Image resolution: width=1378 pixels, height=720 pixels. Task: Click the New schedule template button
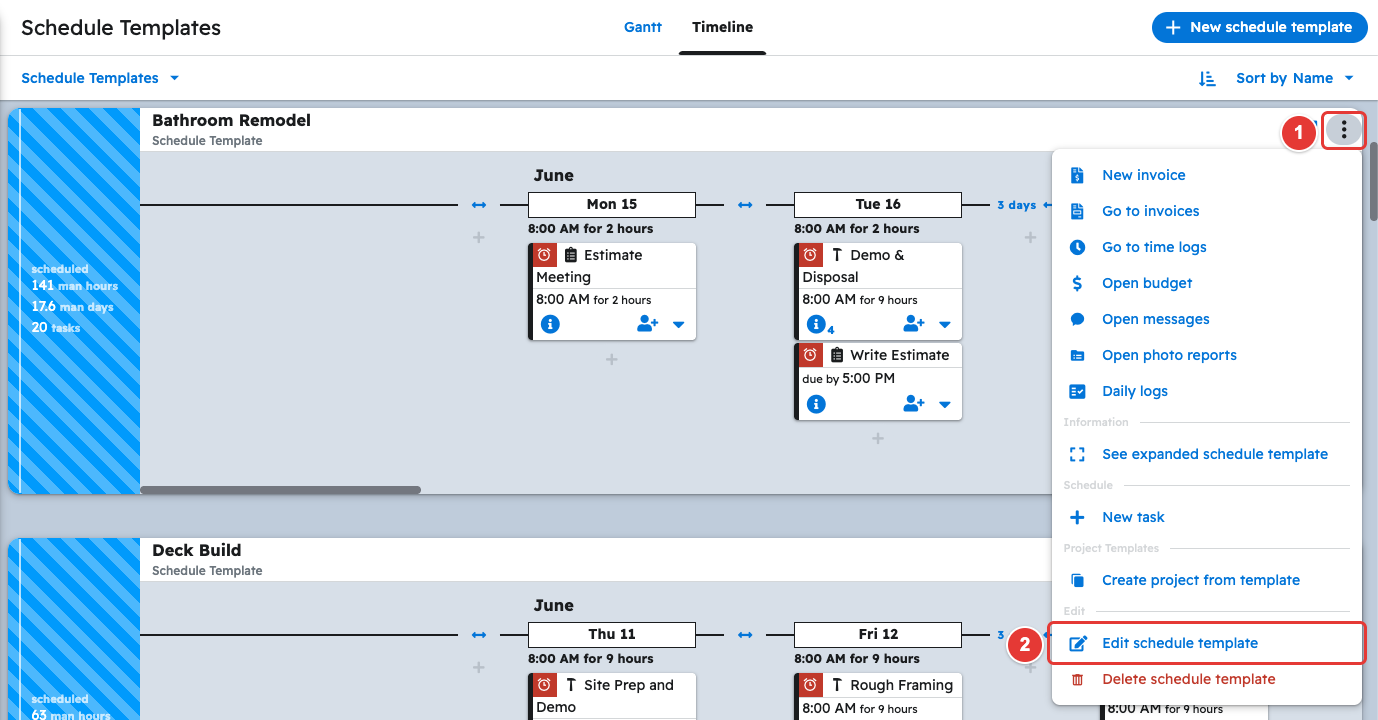[1259, 27]
